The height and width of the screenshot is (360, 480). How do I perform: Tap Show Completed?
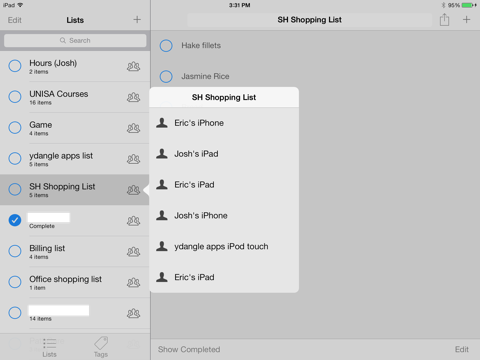189,349
